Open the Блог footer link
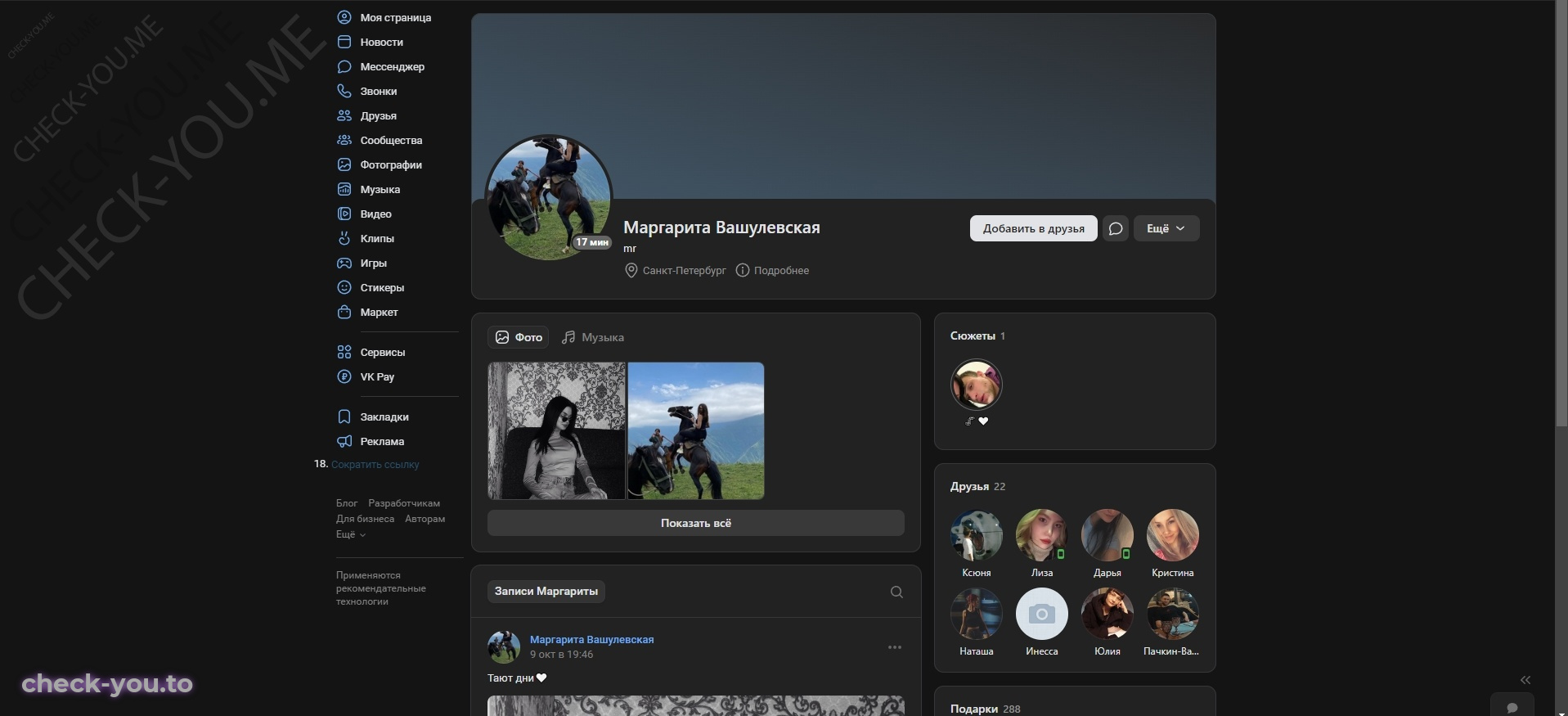 pos(347,503)
